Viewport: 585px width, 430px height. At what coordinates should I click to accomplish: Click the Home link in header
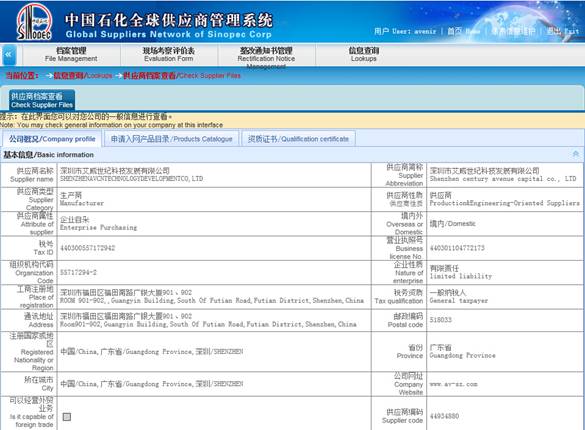coord(463,31)
